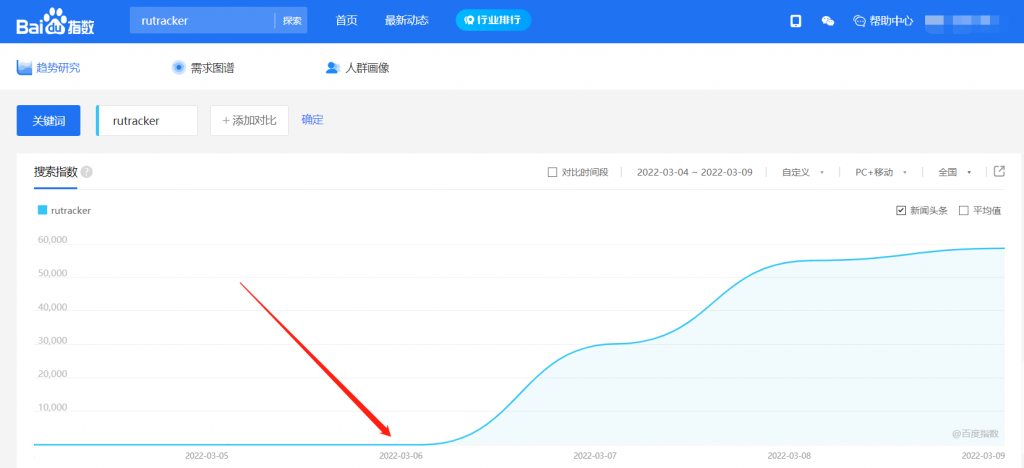Click the 2022-03-07 axis label
The width and height of the screenshot is (1024, 468).
click(x=595, y=455)
